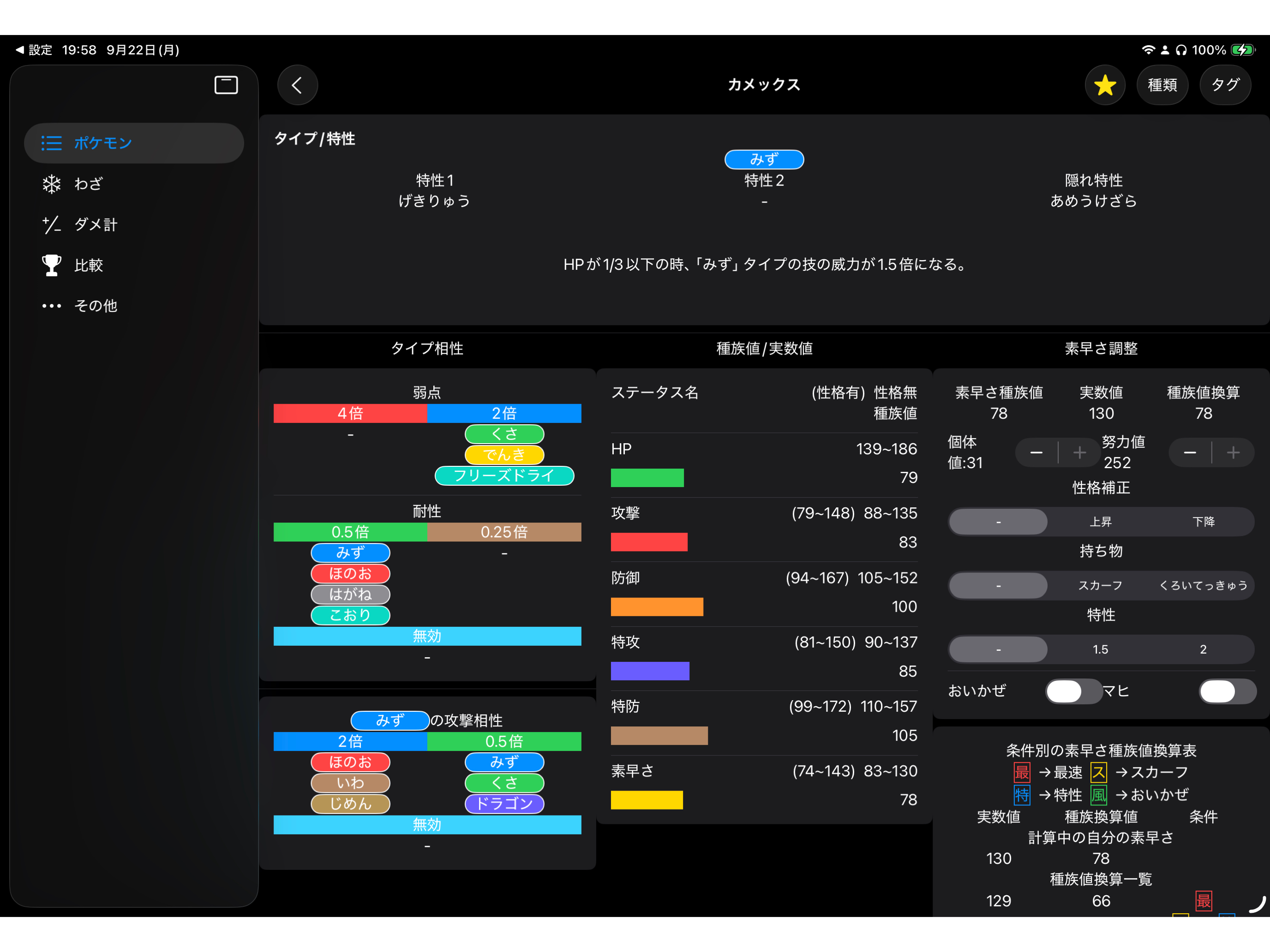This screenshot has height=952, width=1270.
Task: Tap the タイプ相性 section header
Action: pos(427,348)
